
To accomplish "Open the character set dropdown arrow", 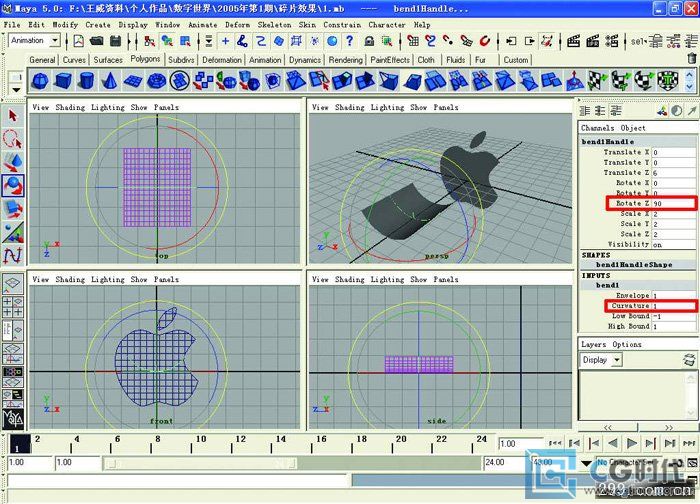I will tap(587, 463).
